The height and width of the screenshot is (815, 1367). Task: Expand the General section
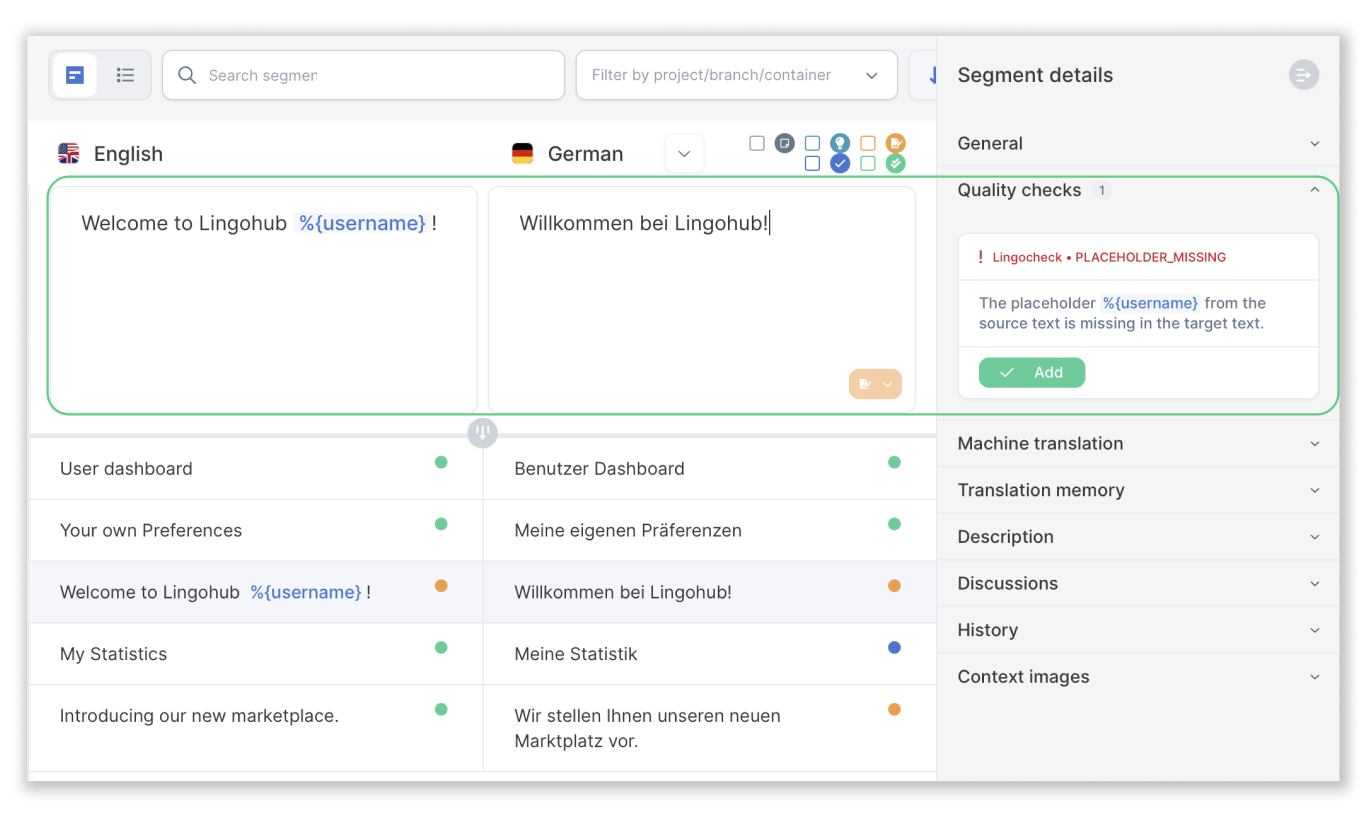[1138, 143]
